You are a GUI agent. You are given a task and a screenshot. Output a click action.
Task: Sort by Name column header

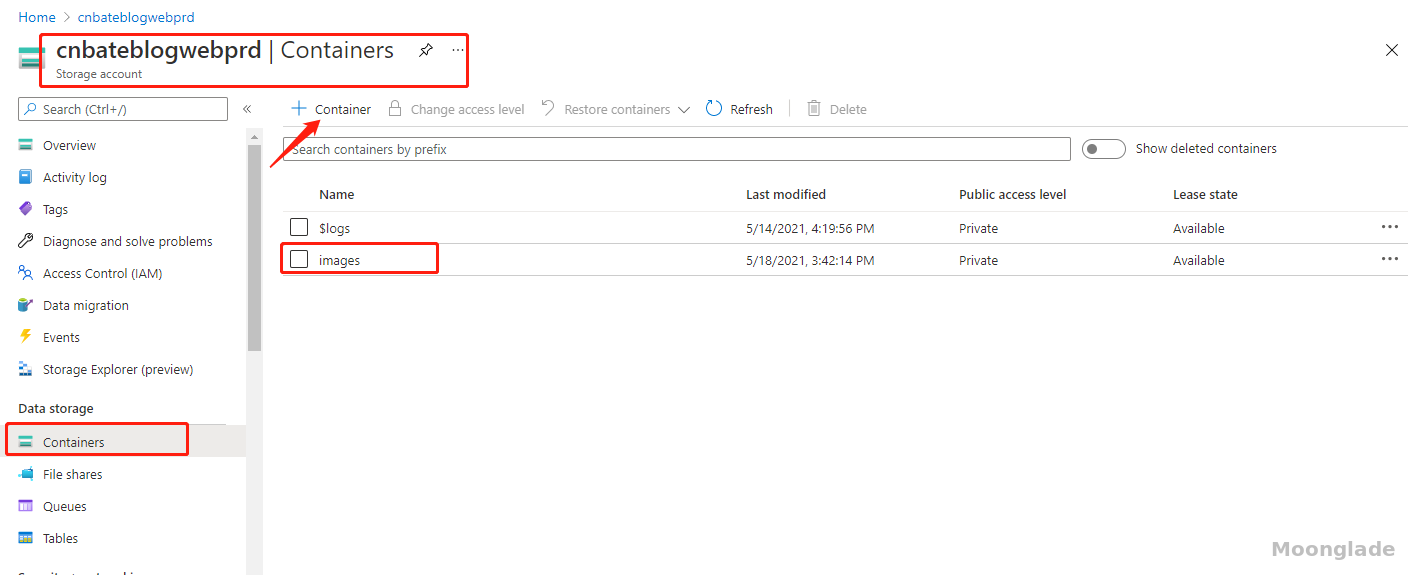[x=337, y=195]
